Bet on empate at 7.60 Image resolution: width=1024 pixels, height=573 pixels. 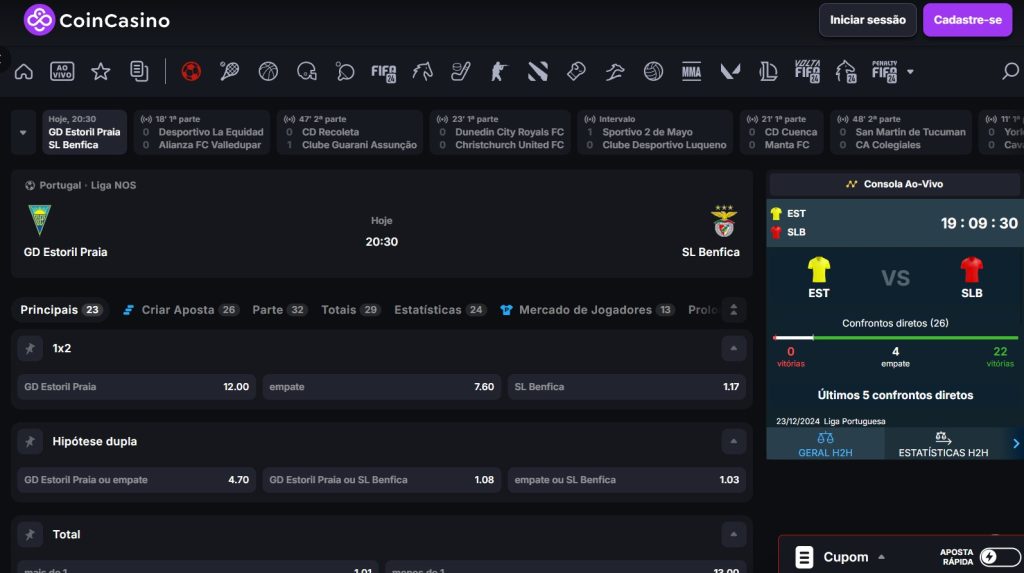pyautogui.click(x=381, y=387)
